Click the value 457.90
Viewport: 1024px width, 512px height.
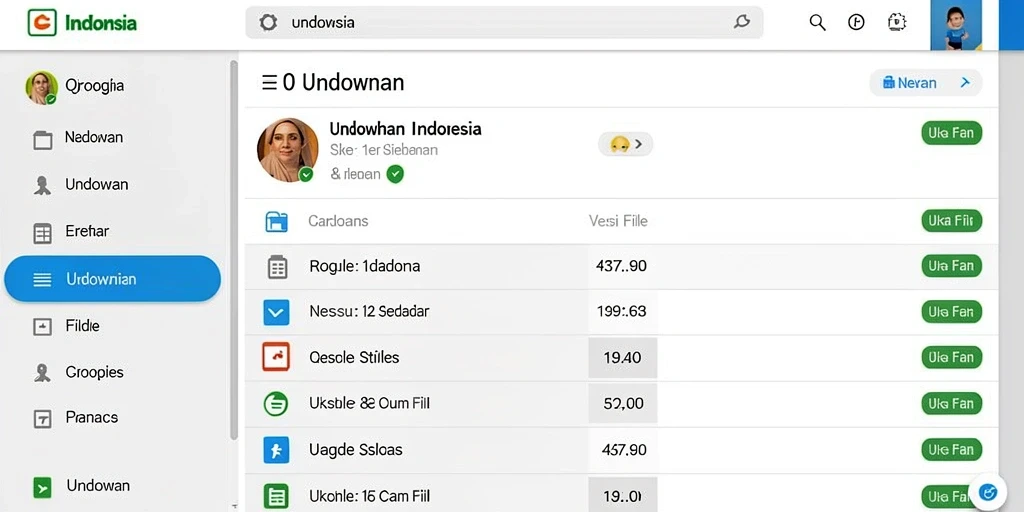tap(624, 450)
